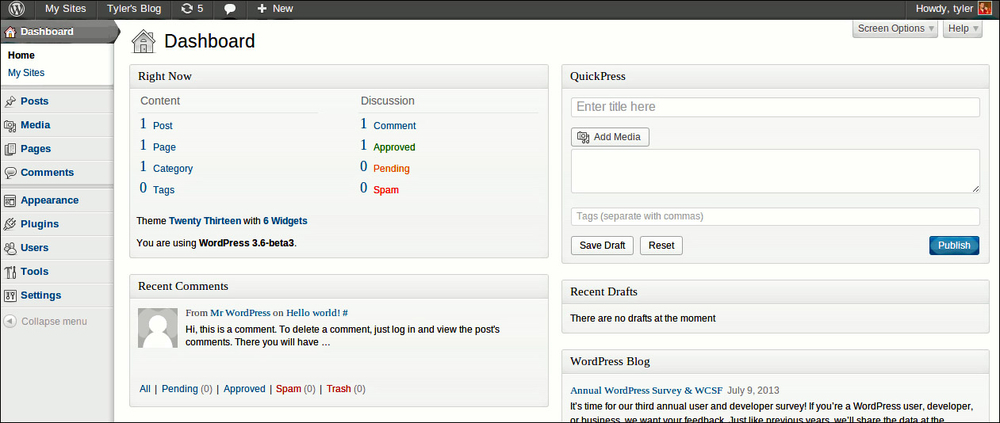Click the Add Media button
The height and width of the screenshot is (423, 1000).
click(x=610, y=137)
